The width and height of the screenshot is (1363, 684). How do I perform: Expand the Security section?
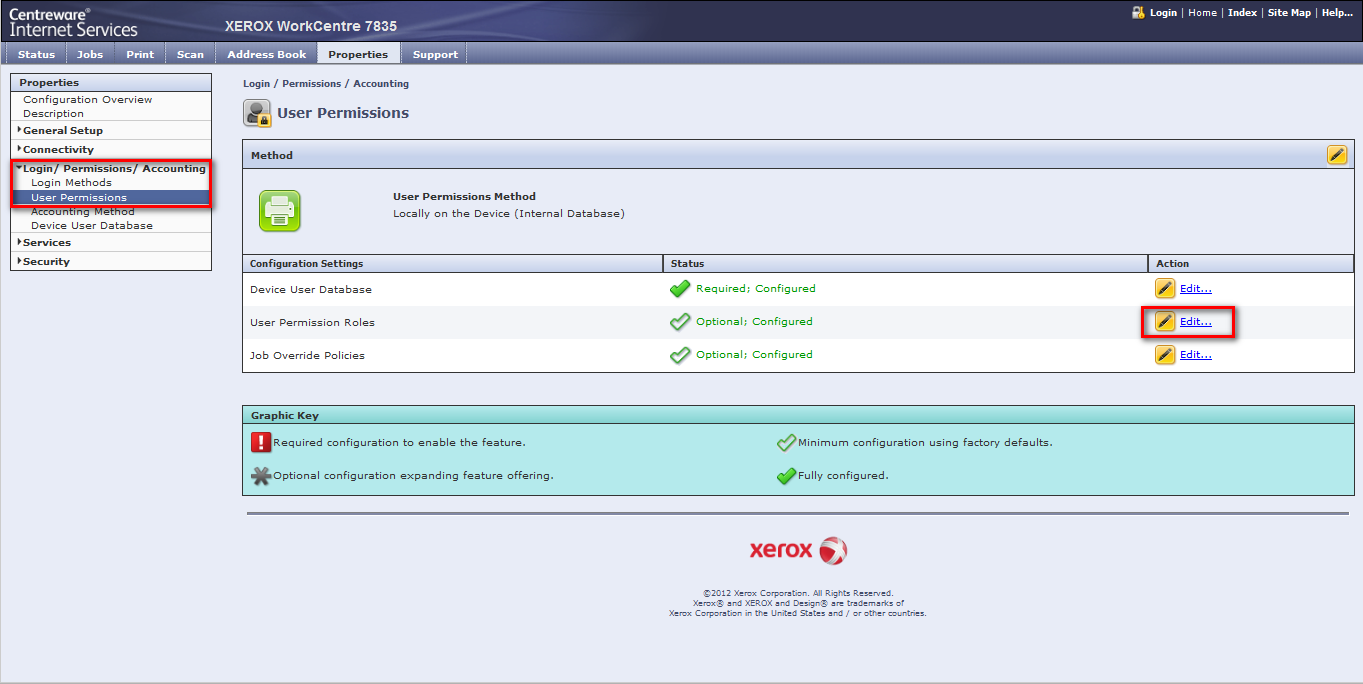46,262
